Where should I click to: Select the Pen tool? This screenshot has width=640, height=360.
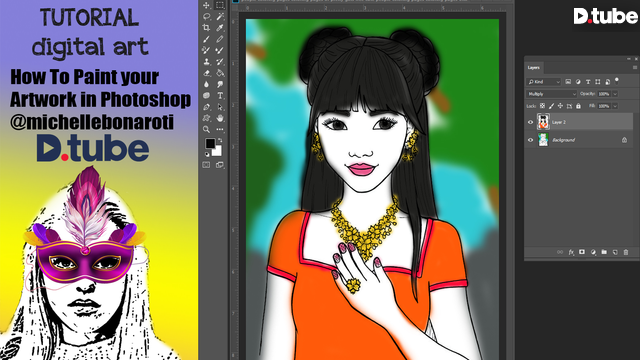pos(207,107)
